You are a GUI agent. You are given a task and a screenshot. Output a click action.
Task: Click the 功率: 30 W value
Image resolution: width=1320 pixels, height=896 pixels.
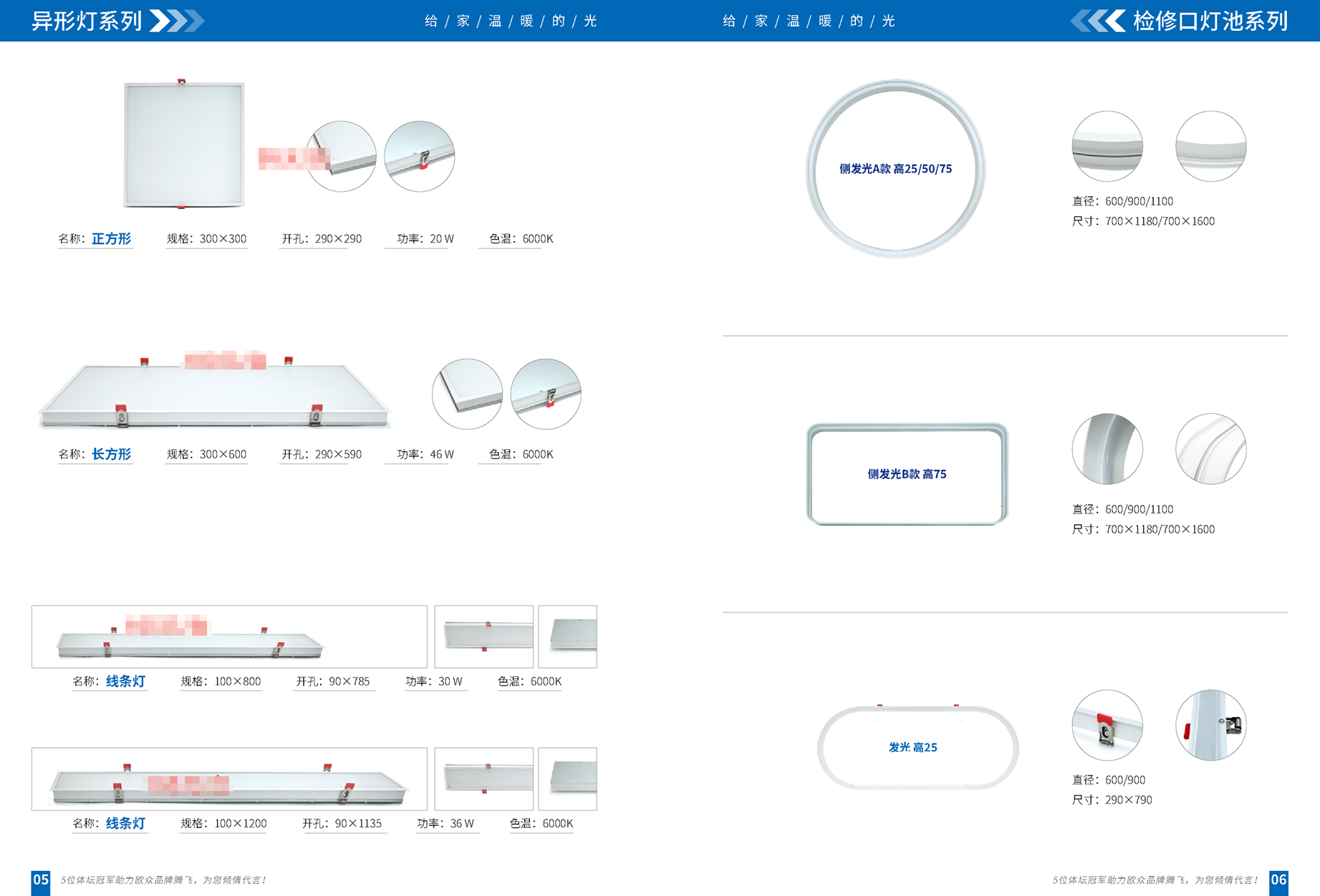pyautogui.click(x=434, y=681)
